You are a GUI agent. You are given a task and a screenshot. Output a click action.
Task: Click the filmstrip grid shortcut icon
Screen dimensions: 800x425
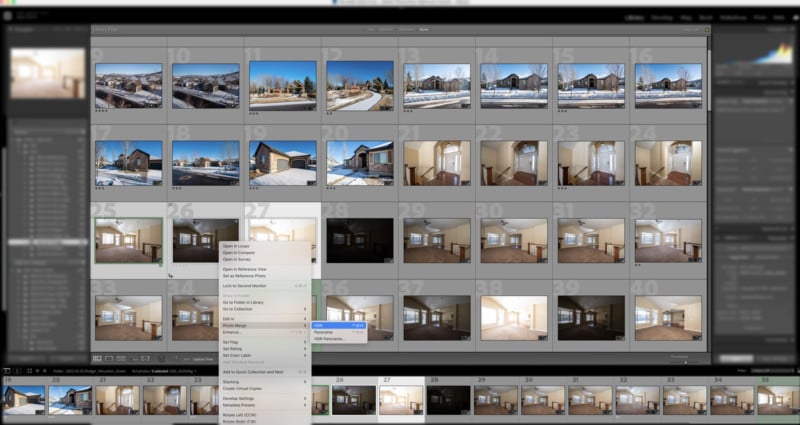[27, 369]
